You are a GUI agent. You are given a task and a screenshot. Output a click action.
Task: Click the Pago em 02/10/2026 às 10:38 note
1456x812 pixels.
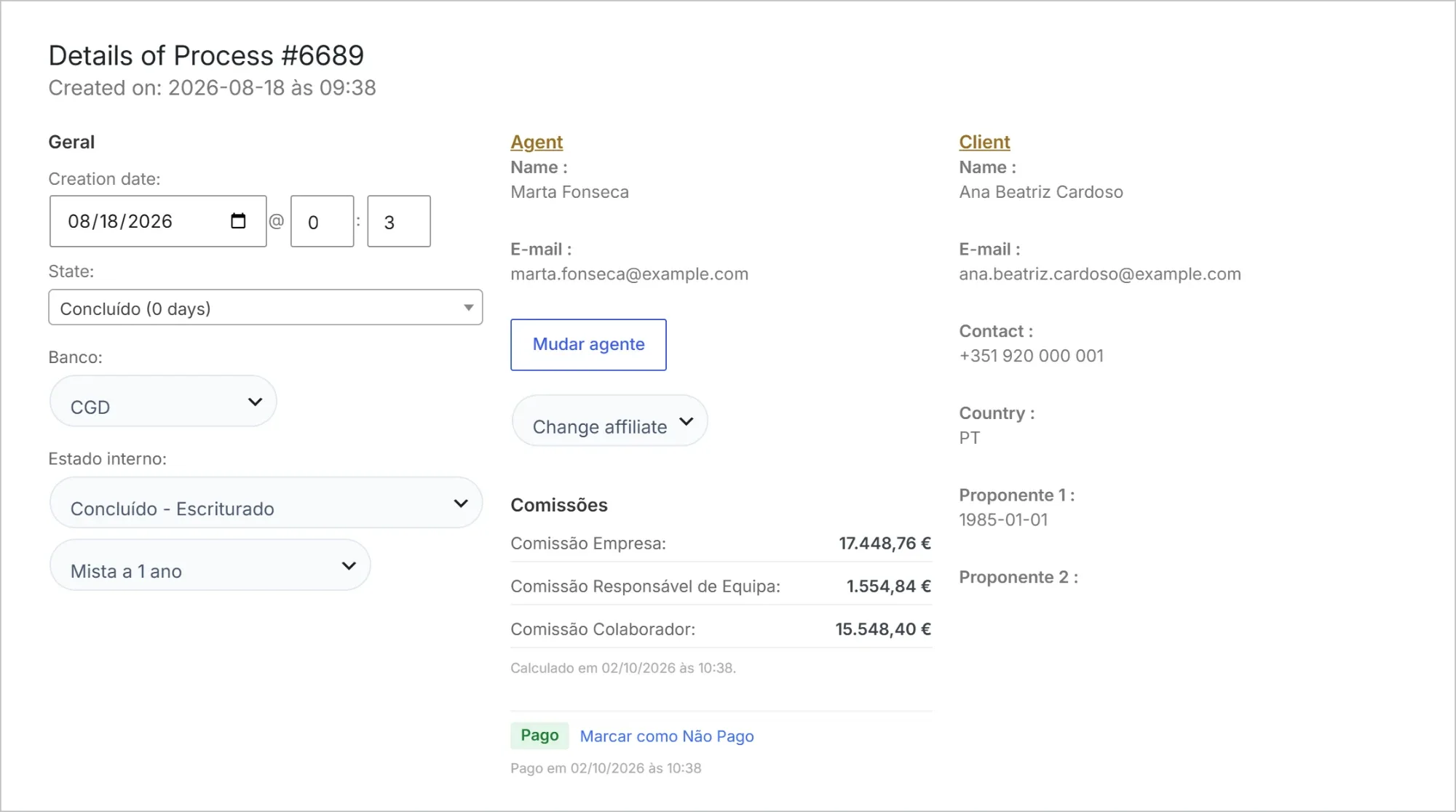point(606,768)
